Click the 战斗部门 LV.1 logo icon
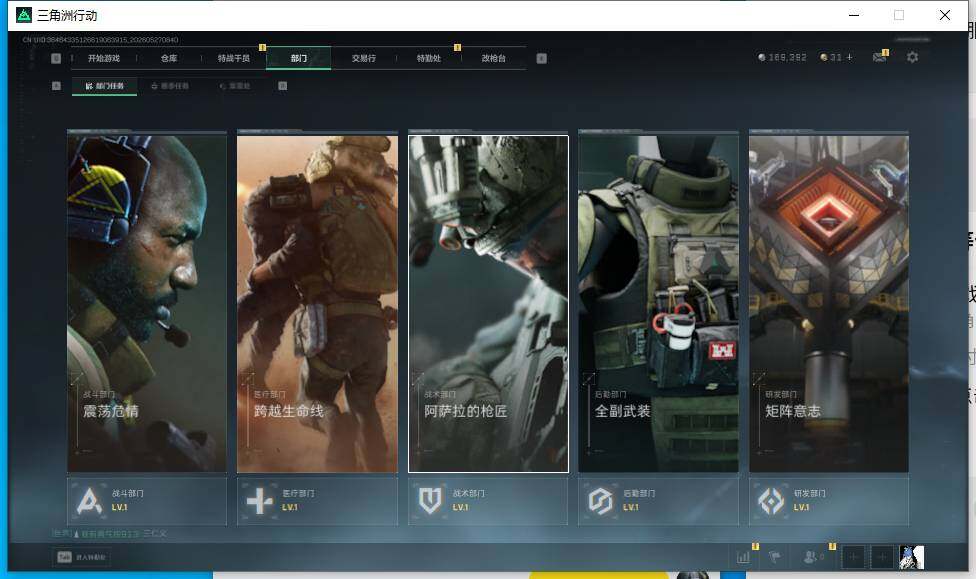This screenshot has height=579, width=976. click(x=89, y=501)
